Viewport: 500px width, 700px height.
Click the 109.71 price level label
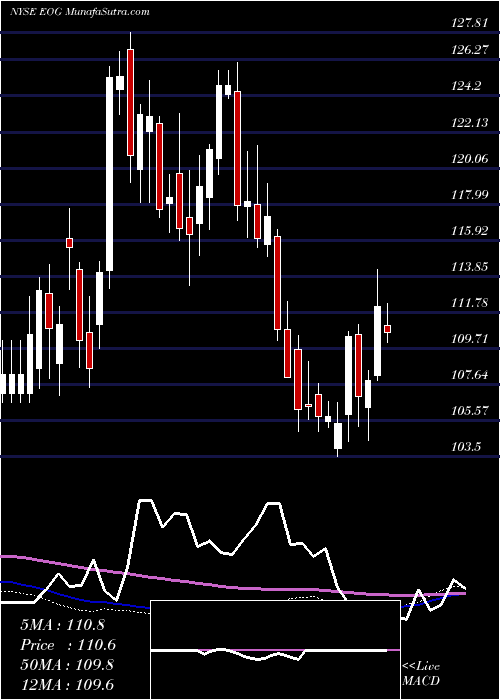[x=469, y=339]
